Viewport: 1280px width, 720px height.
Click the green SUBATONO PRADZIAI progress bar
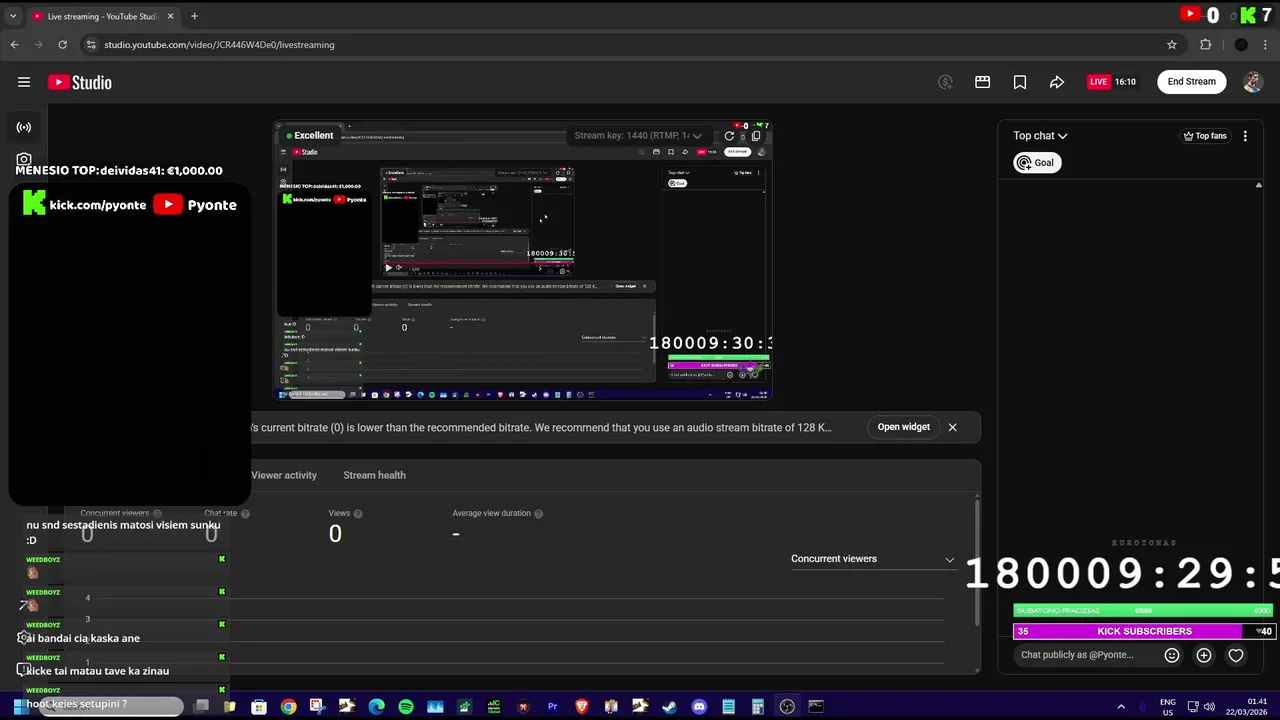coord(1143,610)
